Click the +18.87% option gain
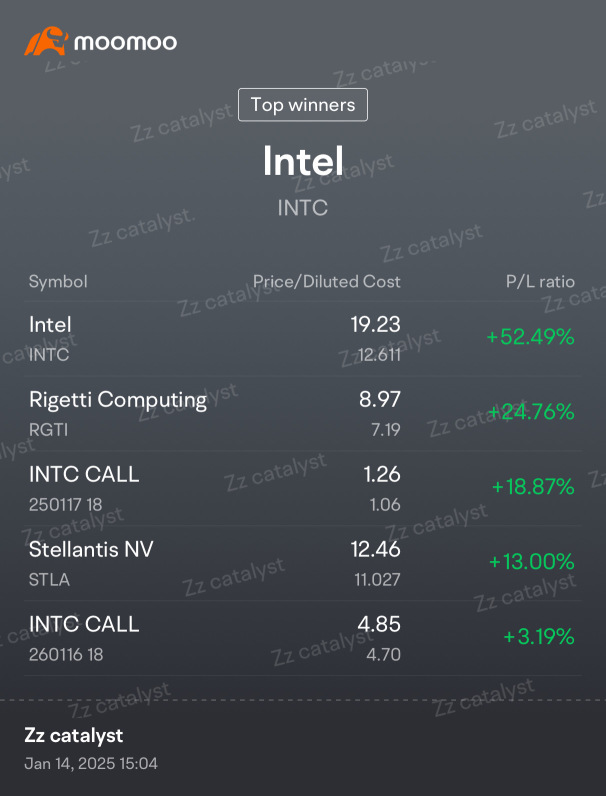The height and width of the screenshot is (796, 606). point(533,487)
